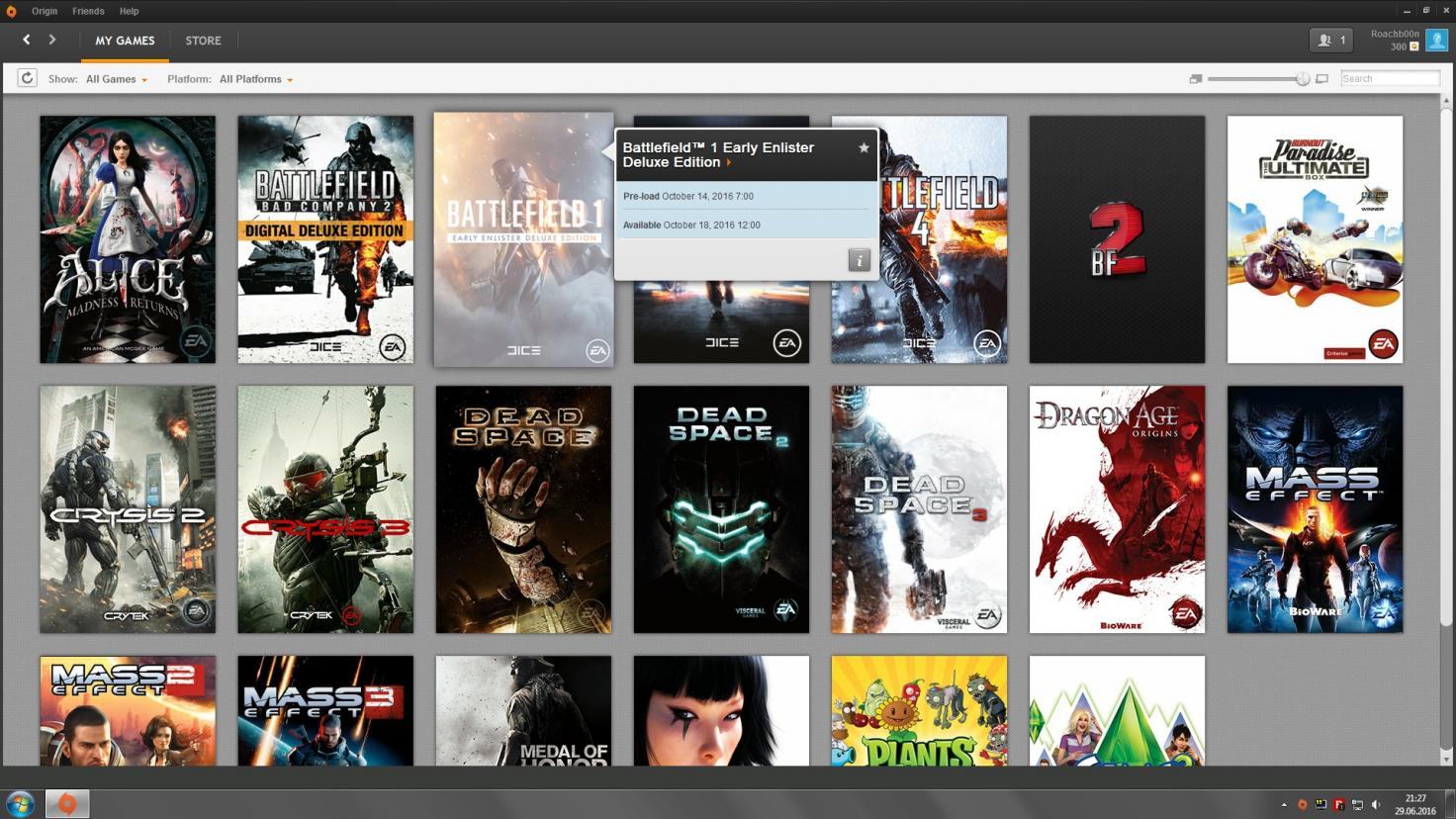Open the All Platforms filter dropdown
1456x819 pixels.
point(256,79)
